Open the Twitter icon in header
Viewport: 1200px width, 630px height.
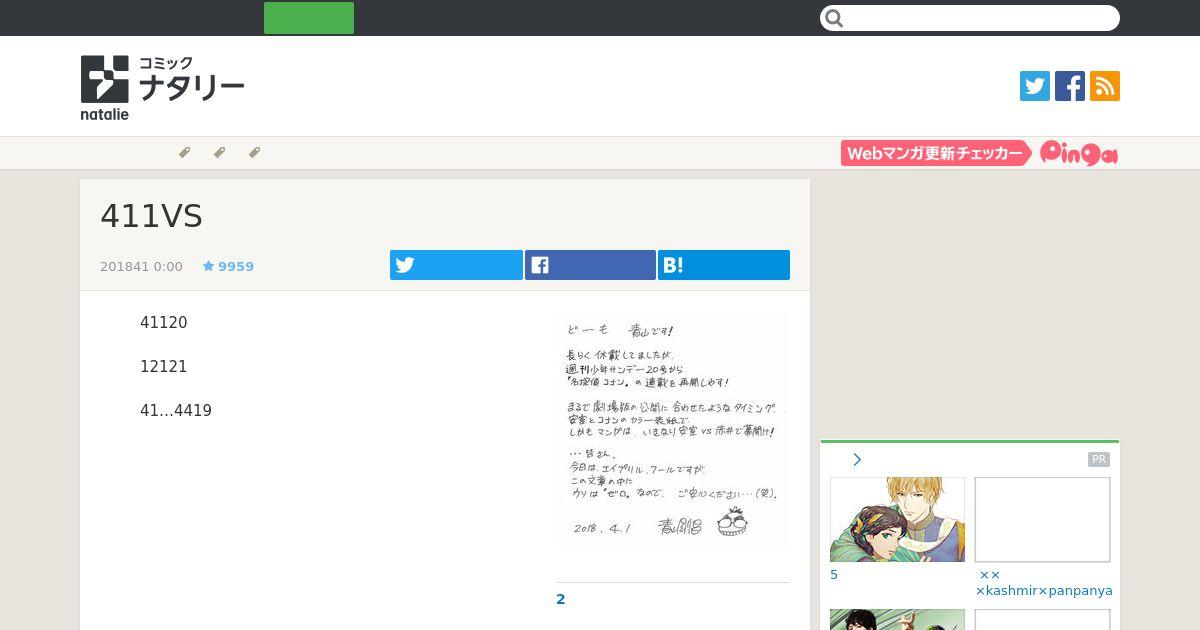point(1035,86)
